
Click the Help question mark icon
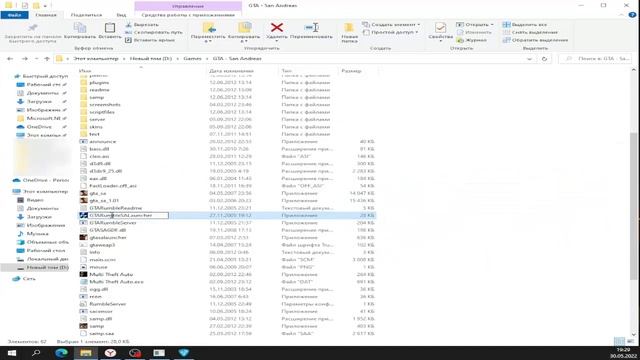pyautogui.click(x=632, y=15)
